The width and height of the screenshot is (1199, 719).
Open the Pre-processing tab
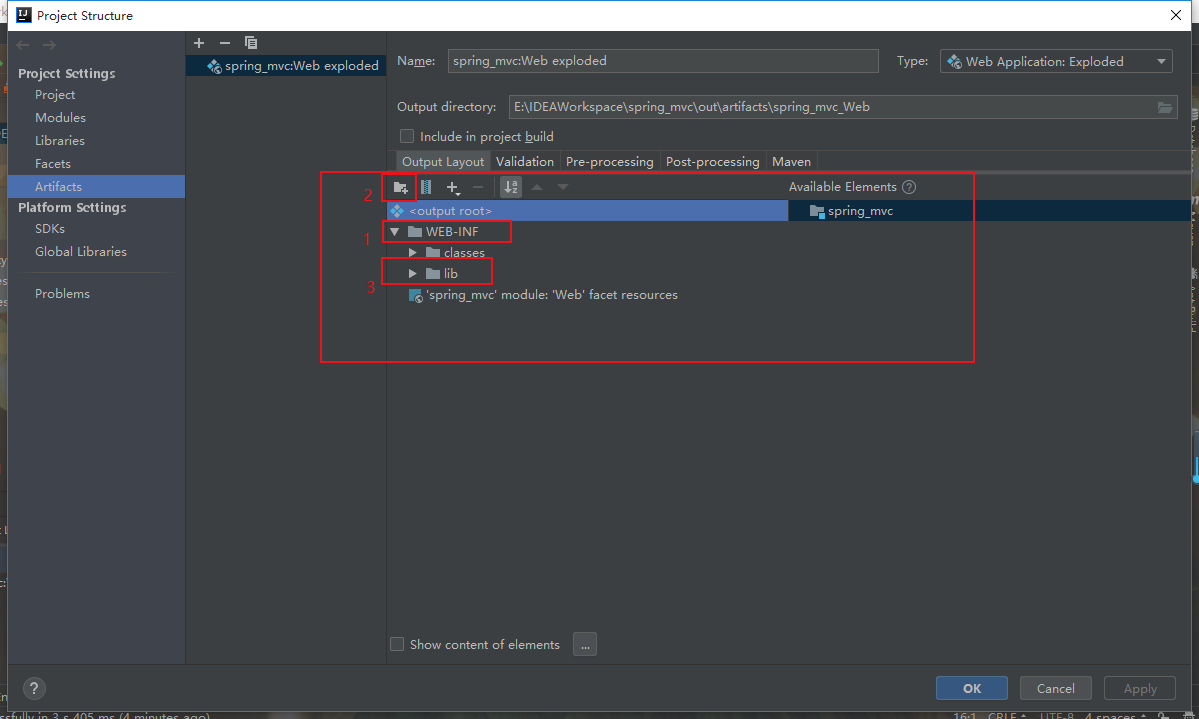(x=609, y=161)
